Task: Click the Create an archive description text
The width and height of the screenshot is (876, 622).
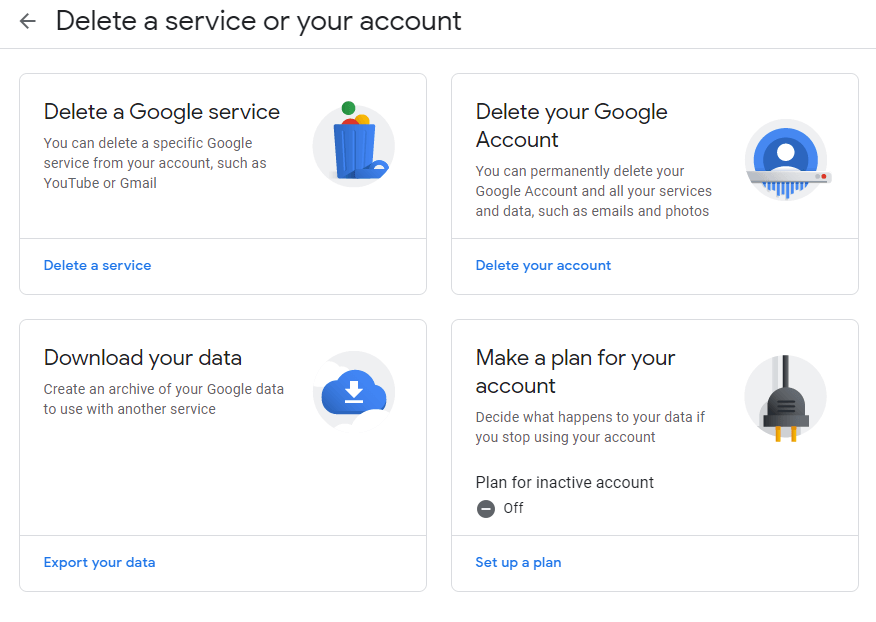Action: (x=164, y=399)
